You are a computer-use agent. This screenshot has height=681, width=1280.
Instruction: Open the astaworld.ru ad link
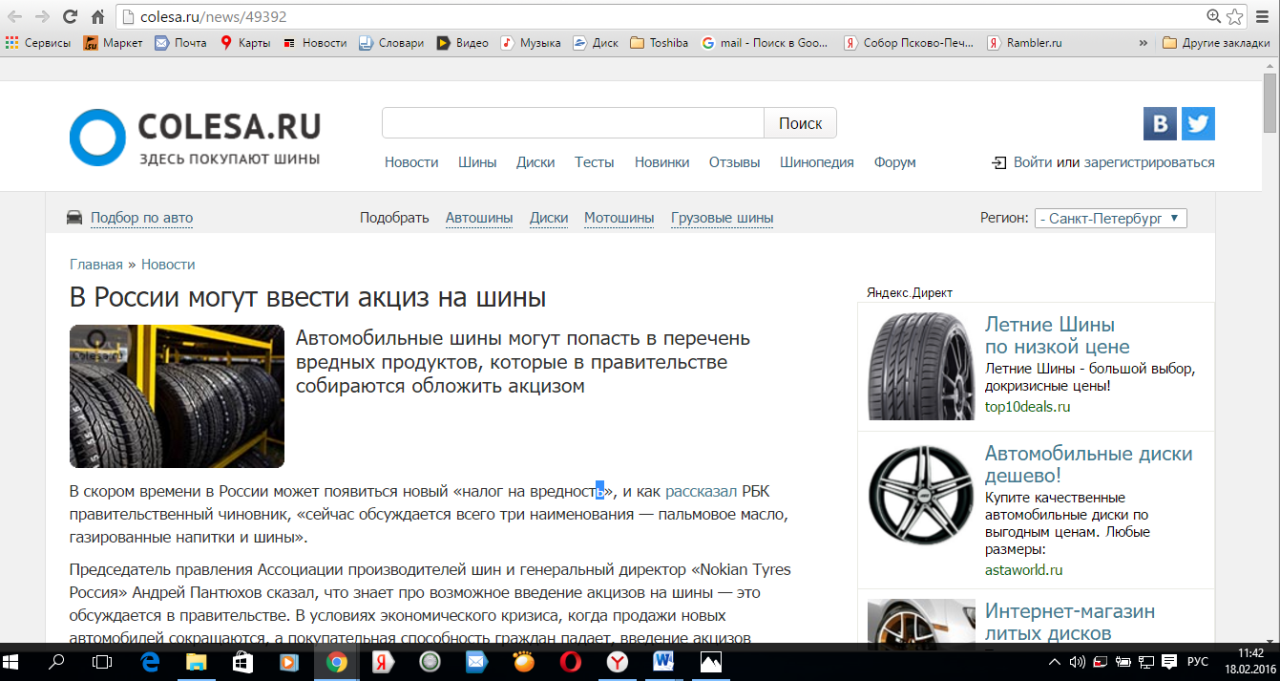1024,570
